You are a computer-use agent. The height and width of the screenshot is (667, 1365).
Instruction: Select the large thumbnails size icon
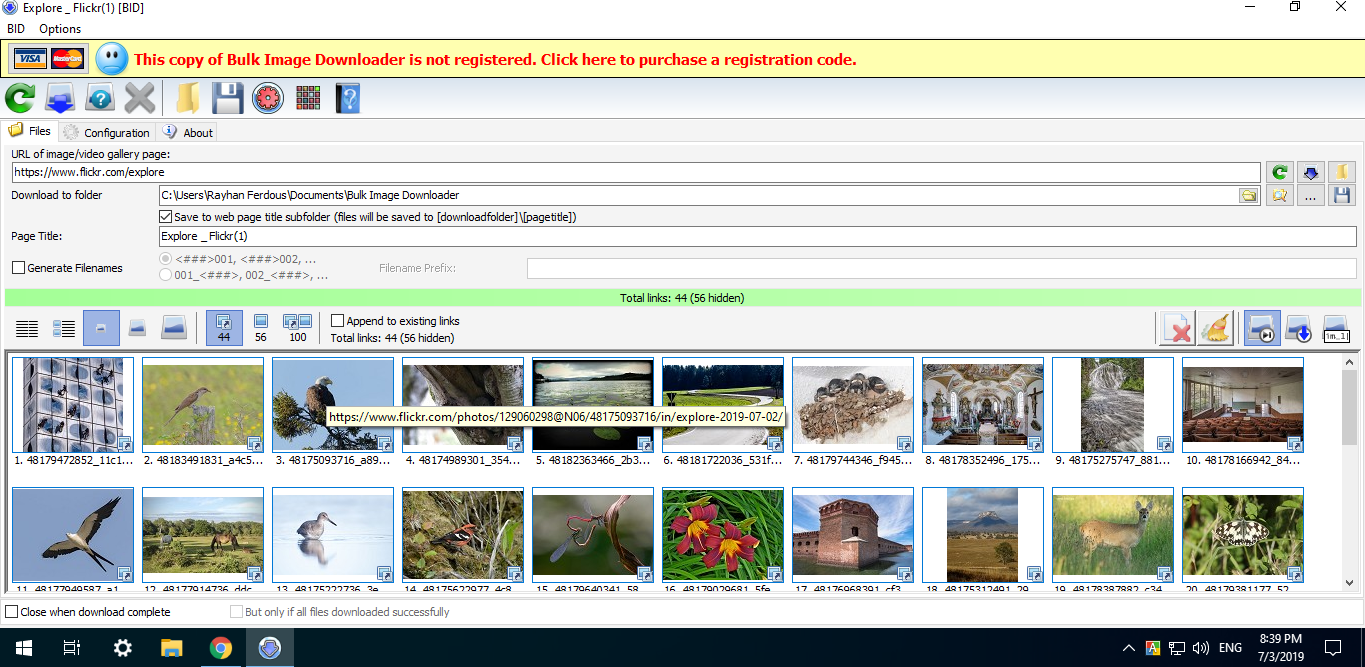click(174, 328)
